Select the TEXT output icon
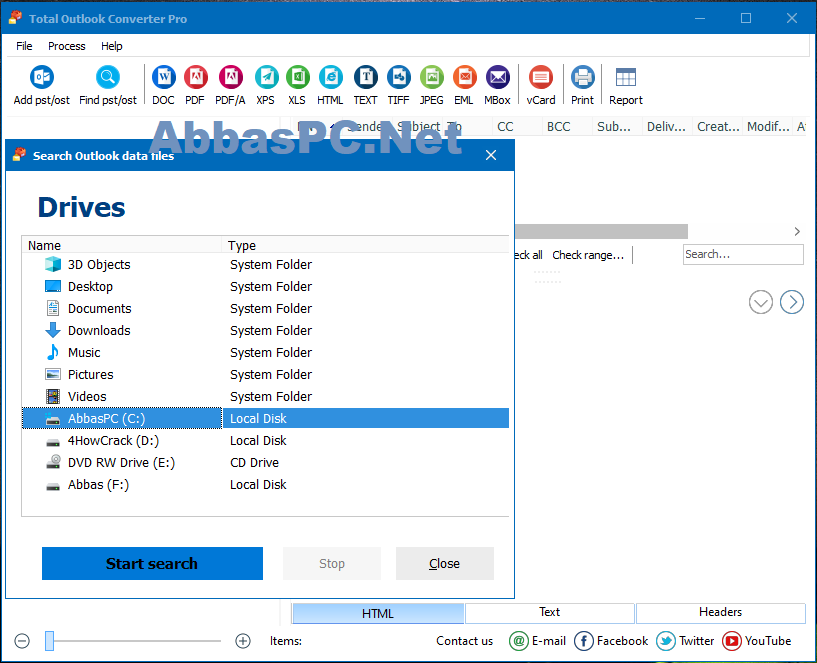The image size is (817, 663). tap(366, 85)
